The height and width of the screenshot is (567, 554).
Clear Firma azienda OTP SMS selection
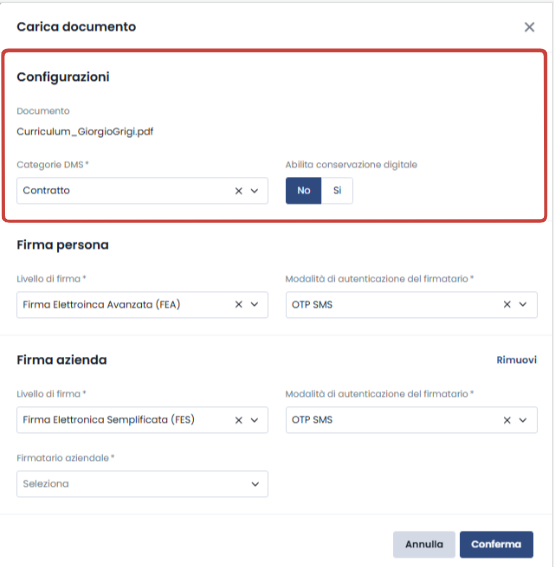[x=507, y=420]
